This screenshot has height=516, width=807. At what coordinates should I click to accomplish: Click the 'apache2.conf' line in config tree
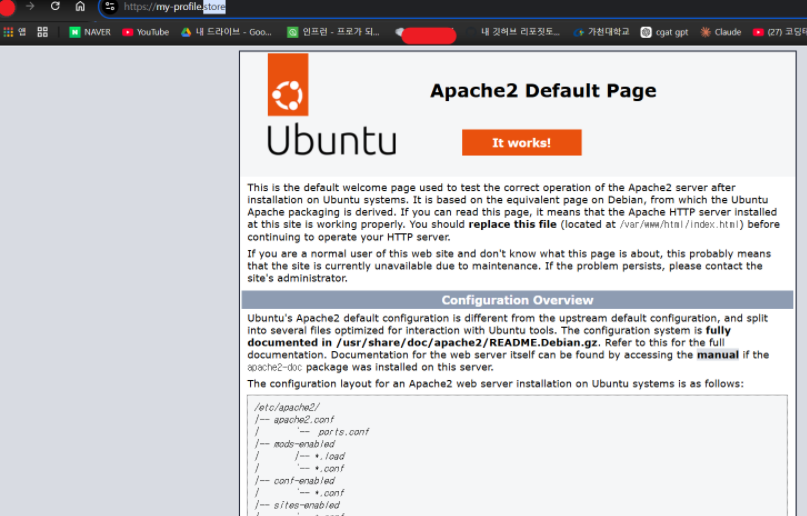pos(304,420)
